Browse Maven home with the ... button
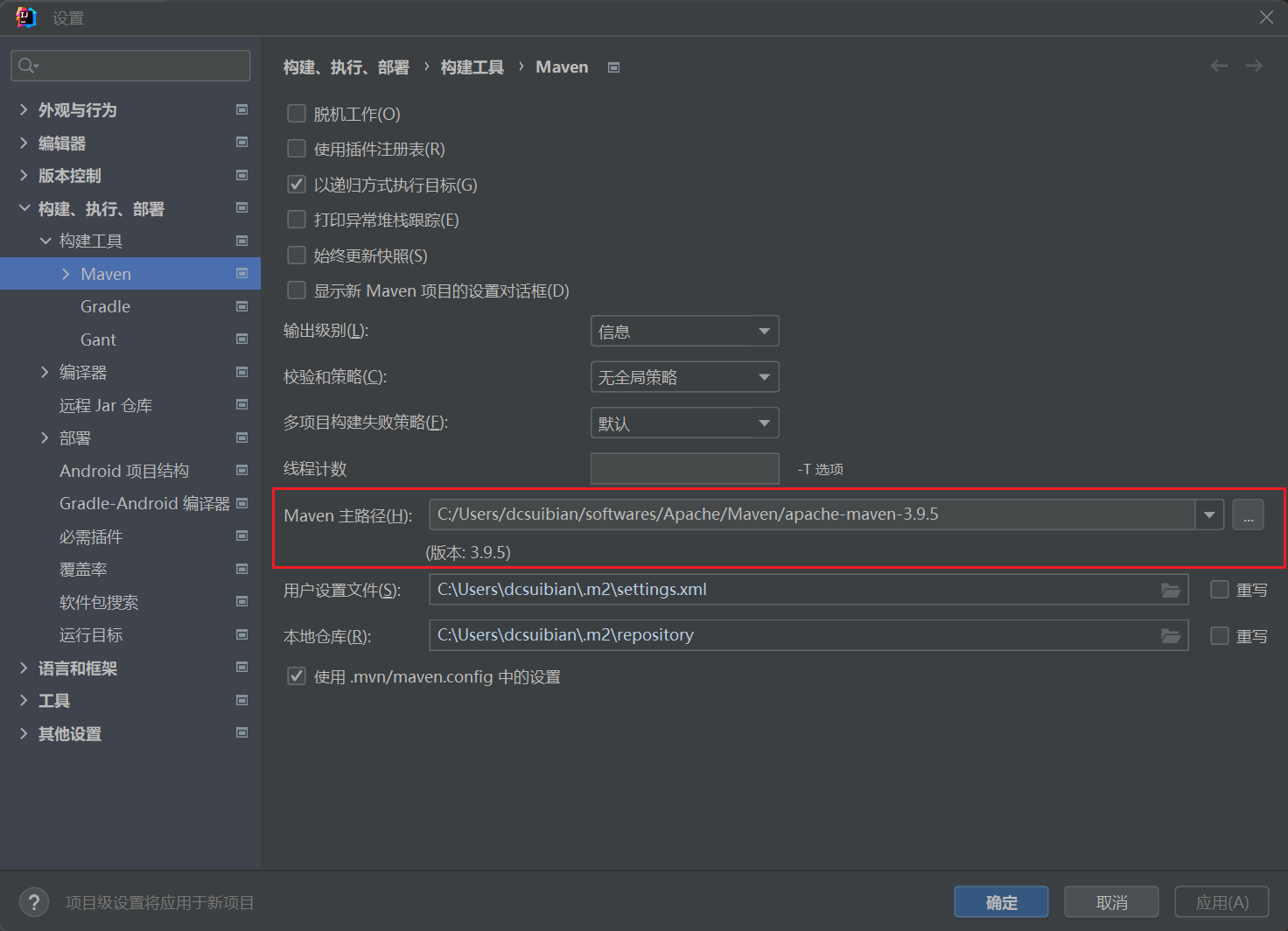This screenshot has width=1288, height=931. [1248, 514]
